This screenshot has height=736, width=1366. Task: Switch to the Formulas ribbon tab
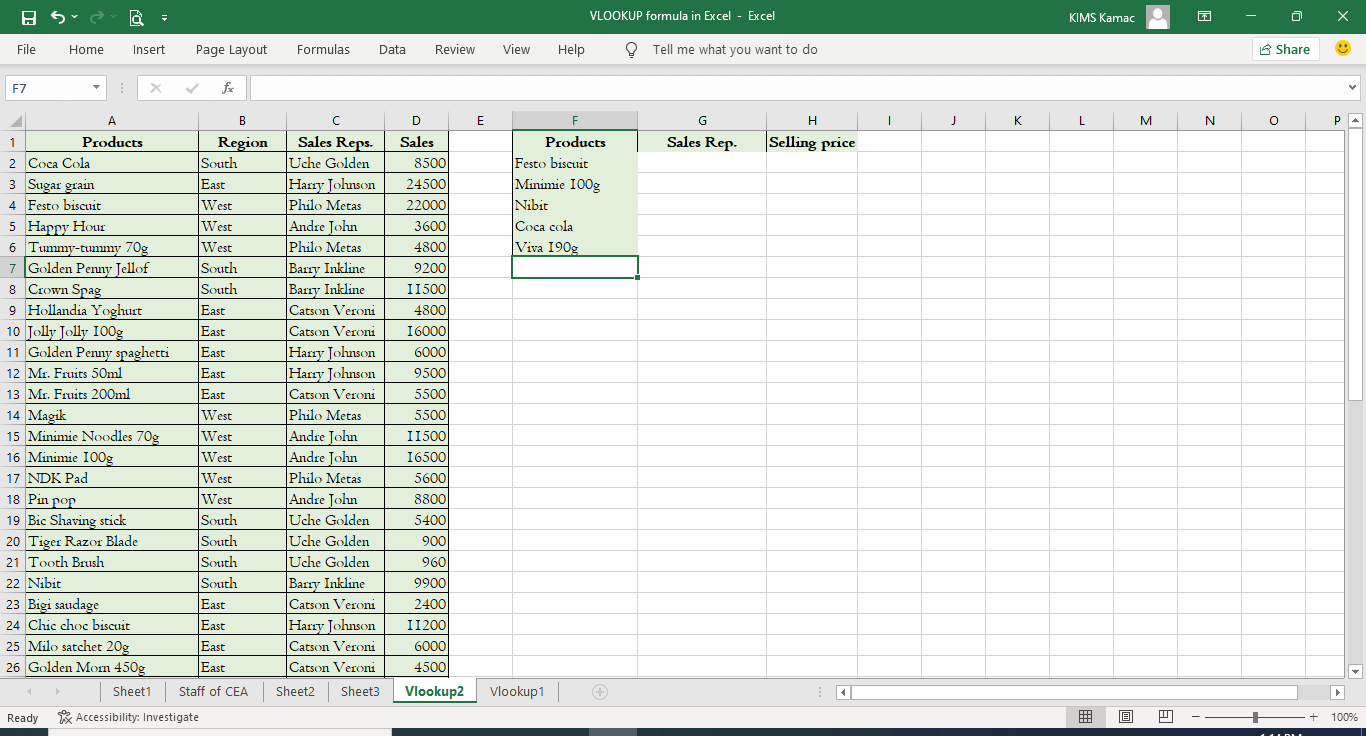point(323,49)
